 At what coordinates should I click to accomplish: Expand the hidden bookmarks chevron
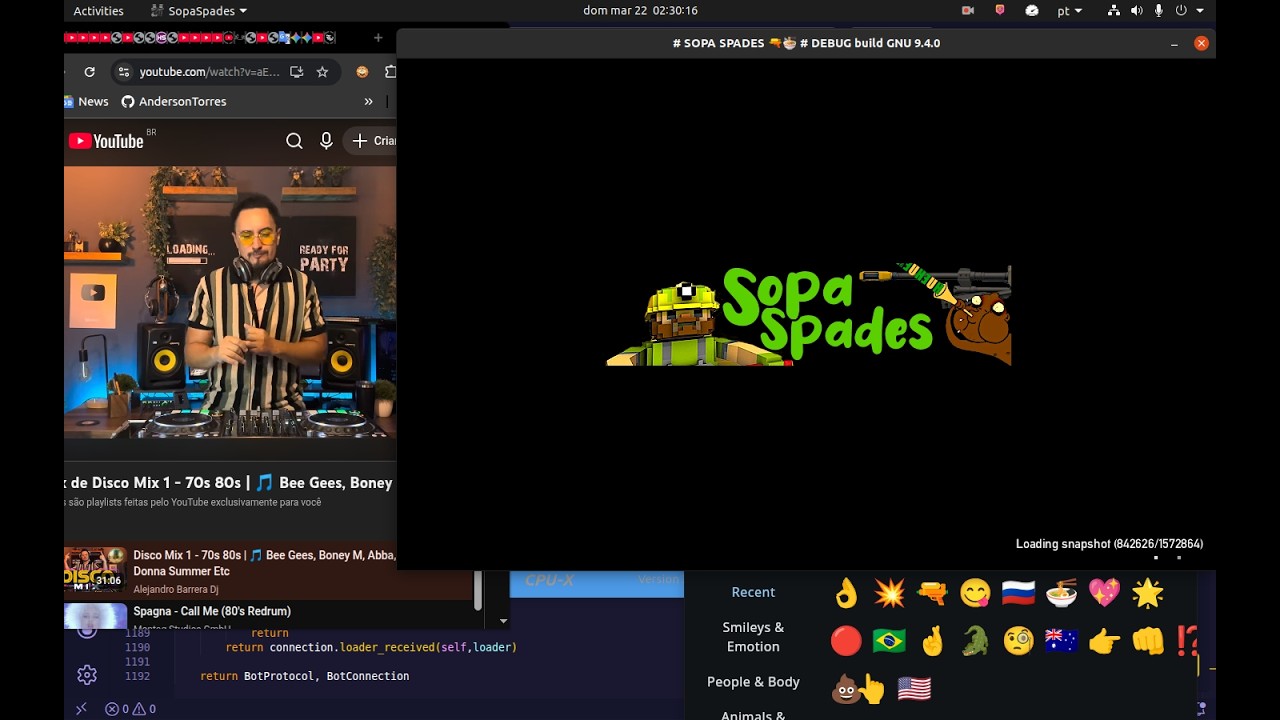[x=368, y=102]
